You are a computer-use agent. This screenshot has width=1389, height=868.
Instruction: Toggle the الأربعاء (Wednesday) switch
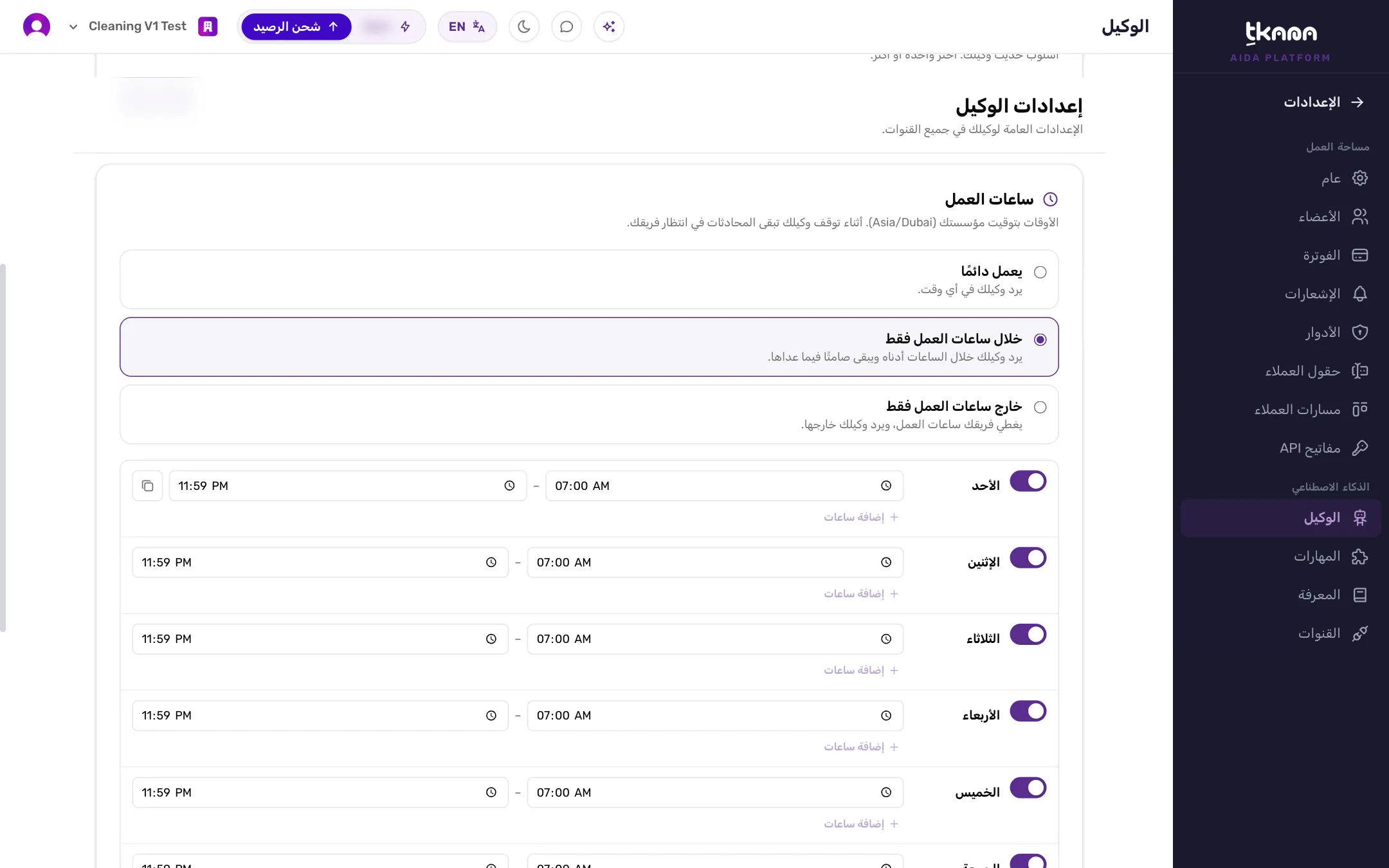click(1028, 710)
